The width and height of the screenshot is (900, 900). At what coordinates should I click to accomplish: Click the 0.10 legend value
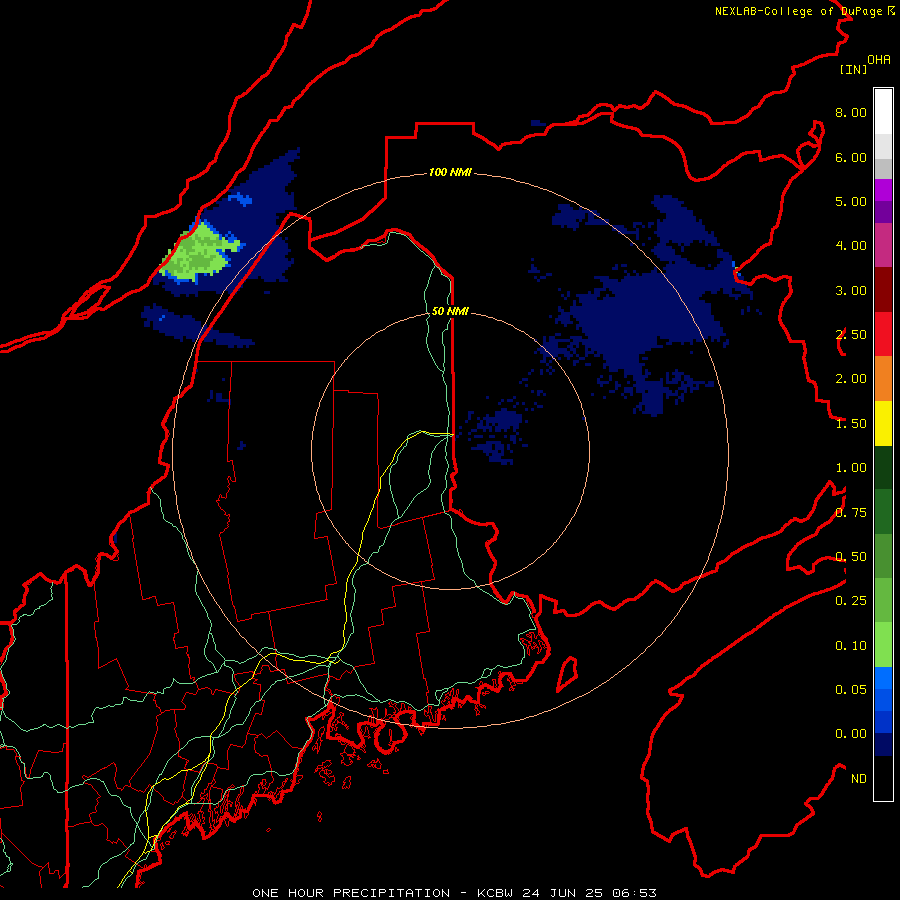(x=851, y=646)
